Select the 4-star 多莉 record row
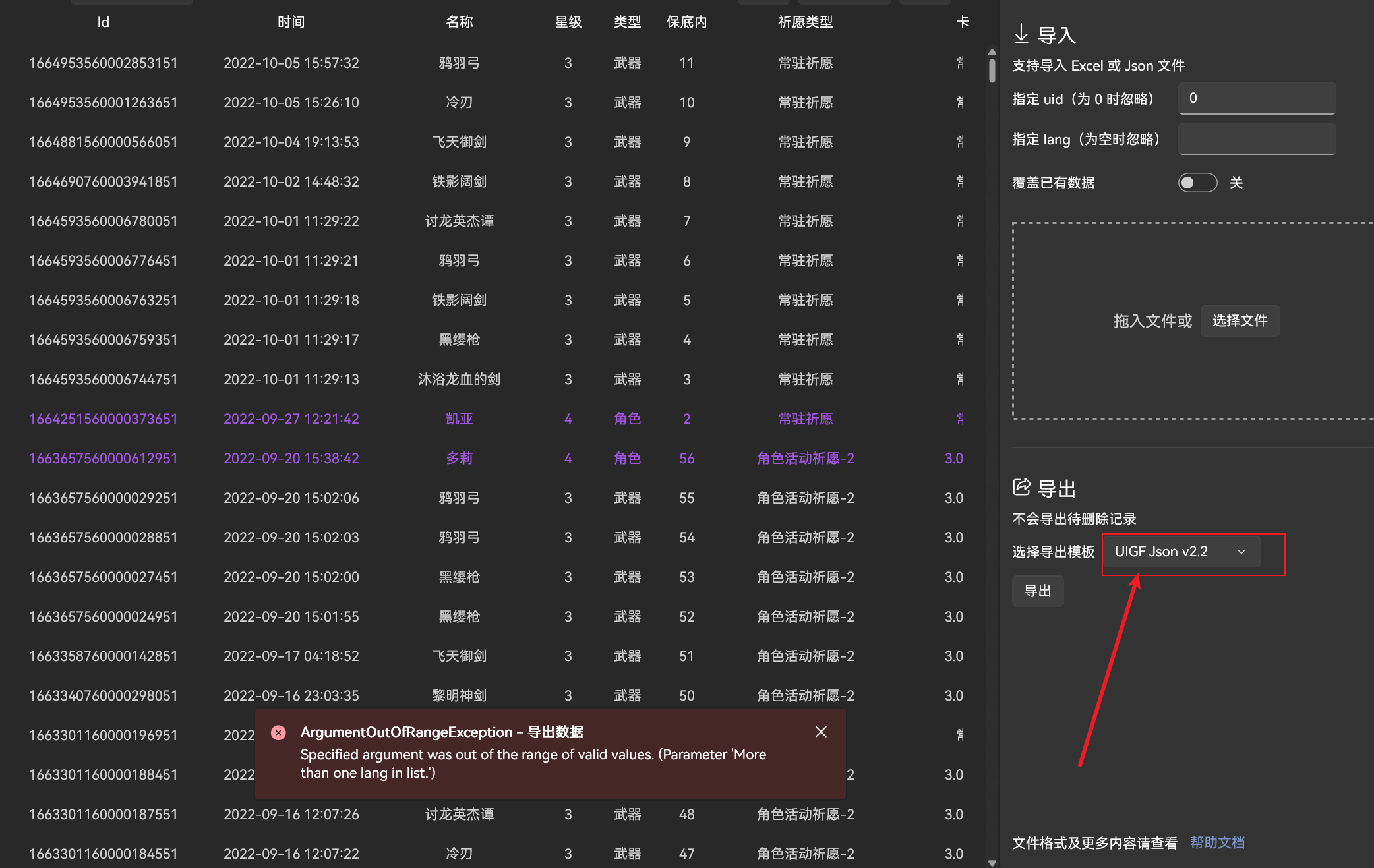Image resolution: width=1374 pixels, height=868 pixels. [460, 458]
